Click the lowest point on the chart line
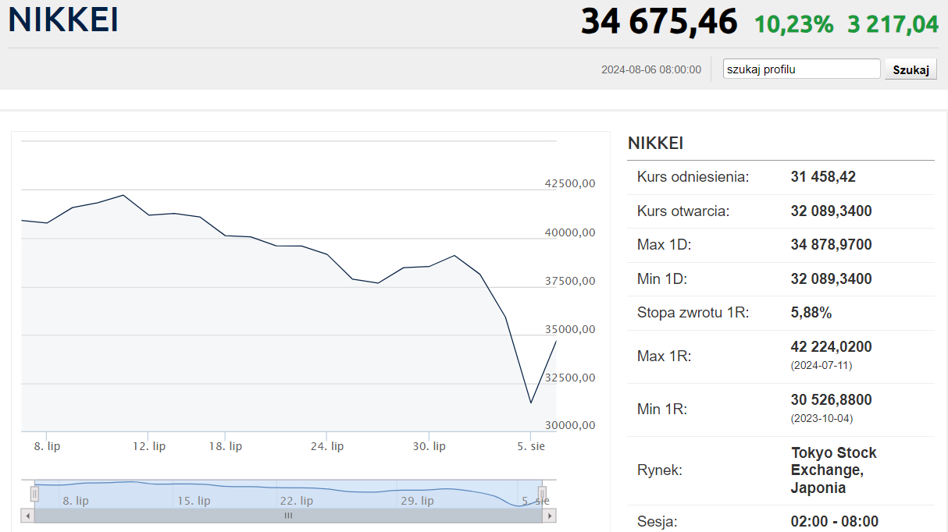 point(531,403)
